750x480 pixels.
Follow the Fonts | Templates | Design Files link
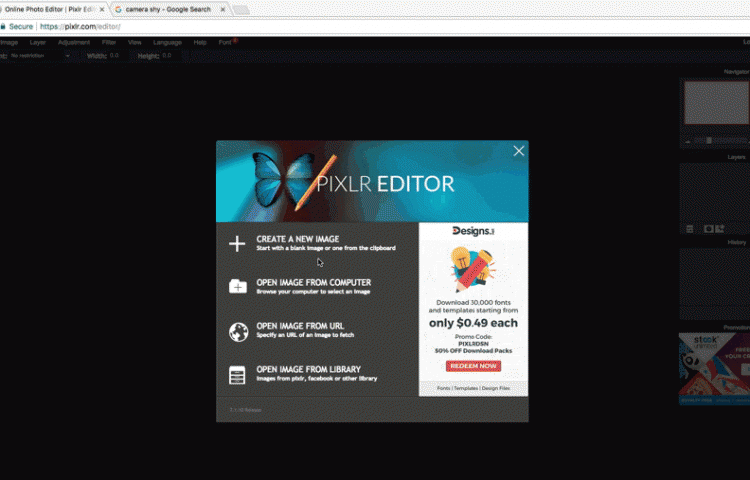pyautogui.click(x=473, y=388)
